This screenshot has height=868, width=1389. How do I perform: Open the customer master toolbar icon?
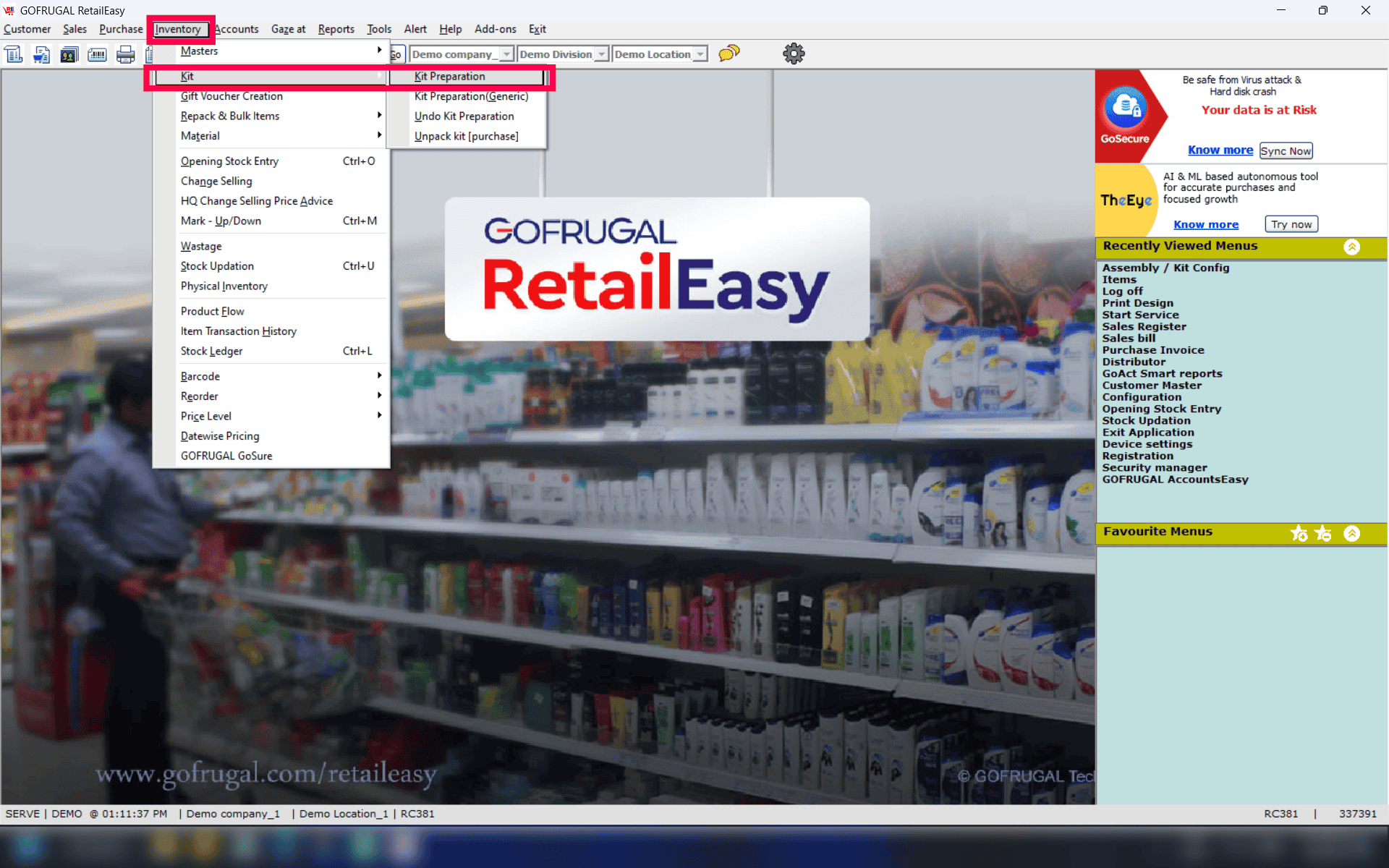pyautogui.click(x=69, y=54)
